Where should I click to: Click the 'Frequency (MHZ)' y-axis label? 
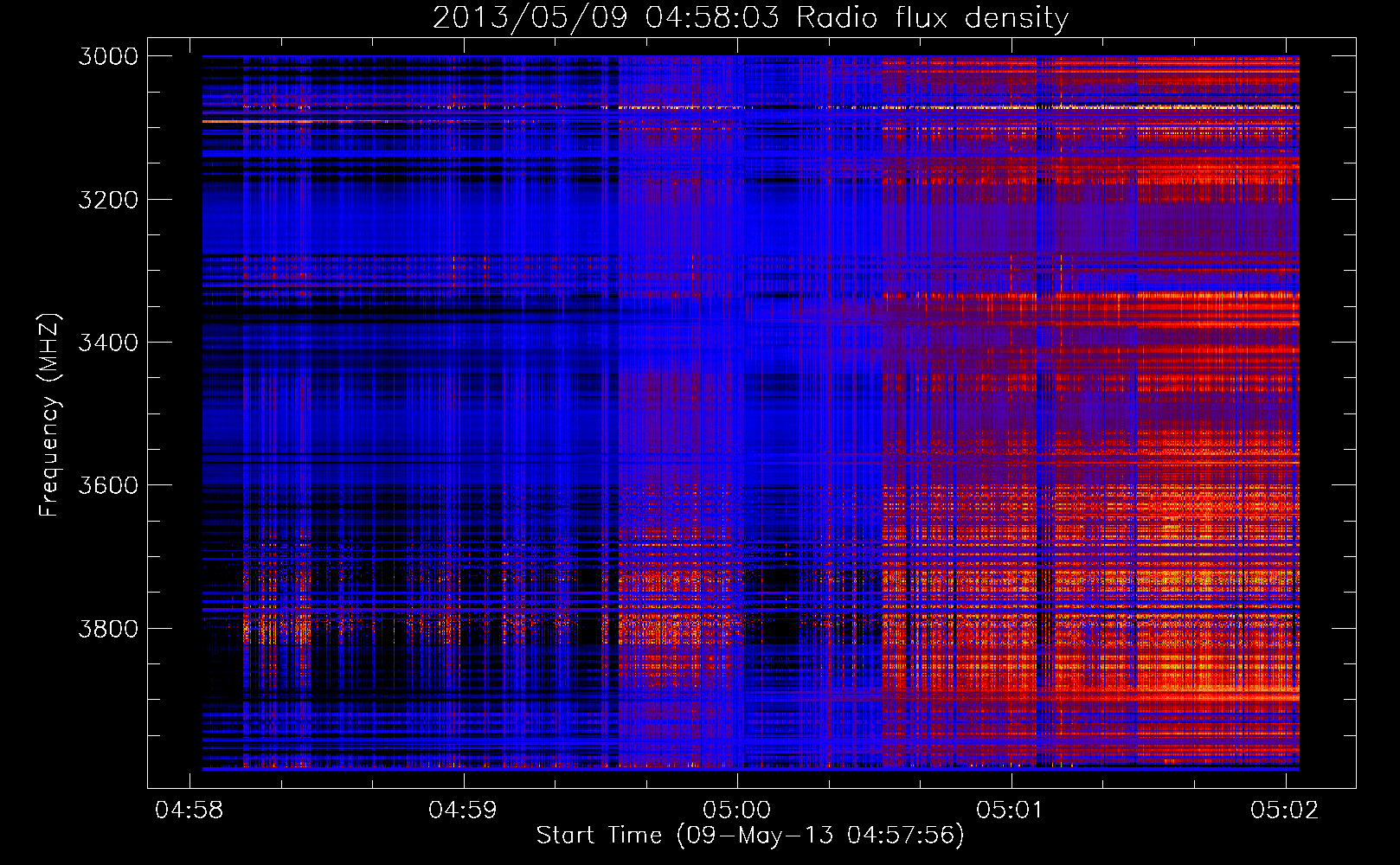coord(49,415)
